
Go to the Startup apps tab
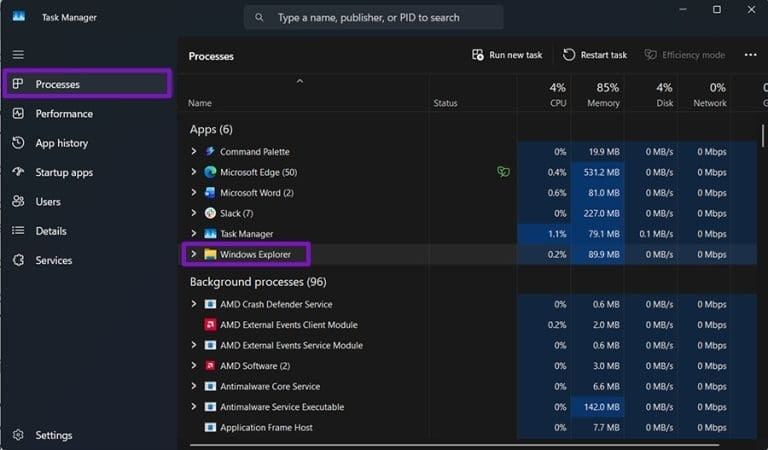(x=88, y=172)
